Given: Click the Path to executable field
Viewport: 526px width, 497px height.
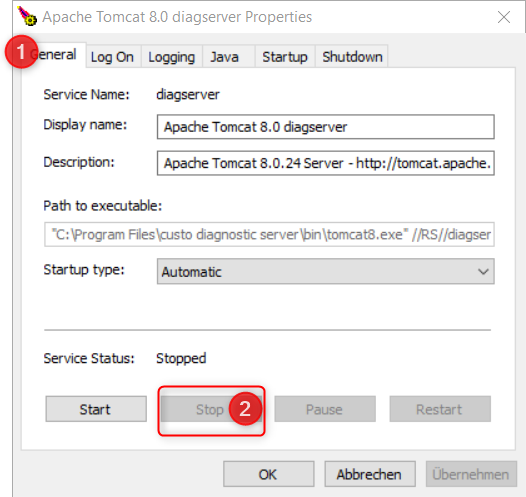Looking at the screenshot, I should 269,234.
